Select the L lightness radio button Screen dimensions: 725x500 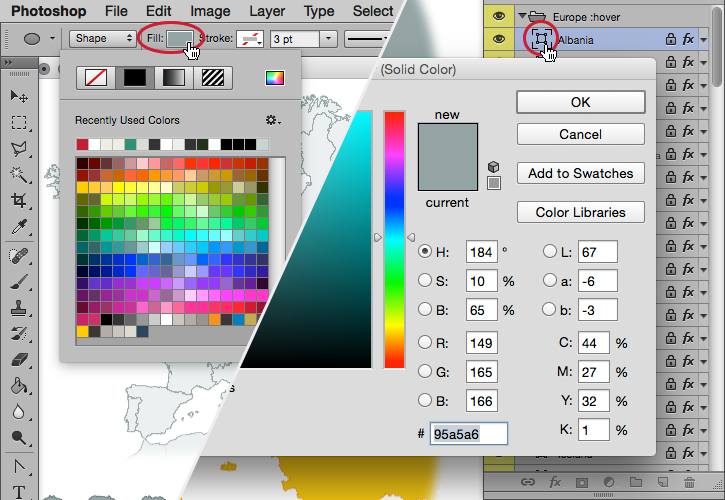[550, 251]
